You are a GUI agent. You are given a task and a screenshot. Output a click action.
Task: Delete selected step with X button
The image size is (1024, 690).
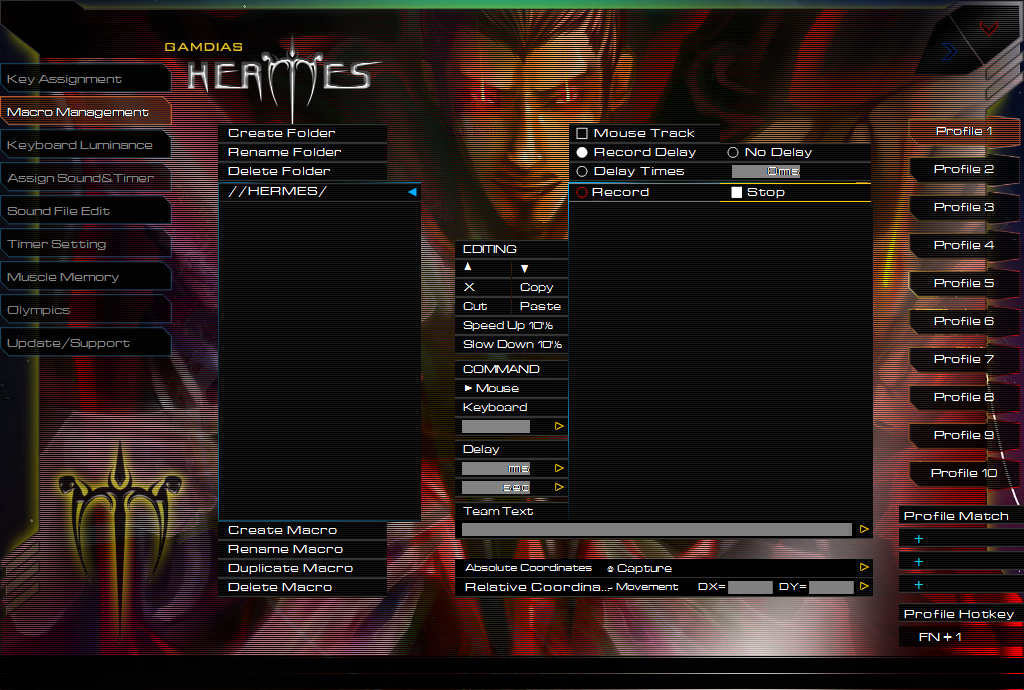(x=469, y=287)
